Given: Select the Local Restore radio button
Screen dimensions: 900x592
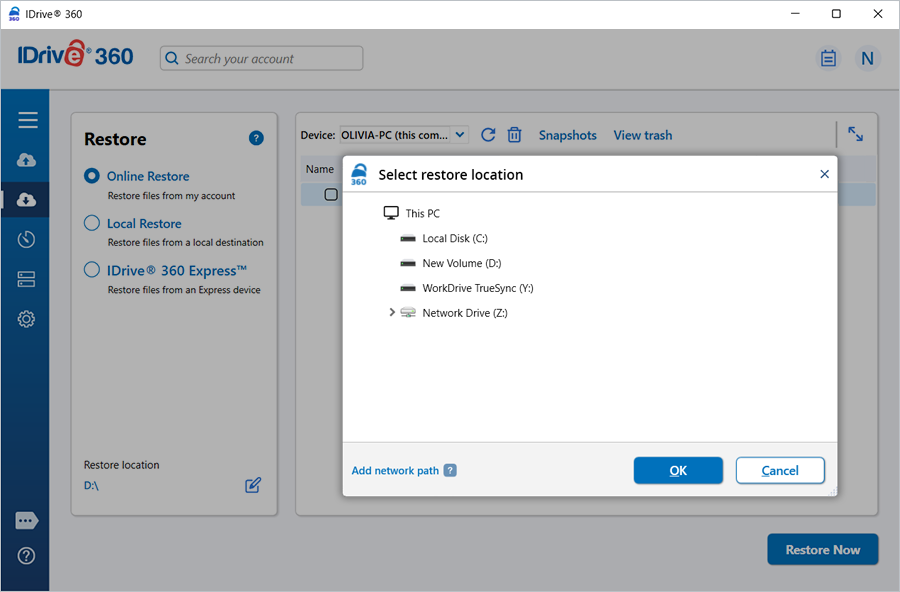Looking at the screenshot, I should (x=92, y=223).
